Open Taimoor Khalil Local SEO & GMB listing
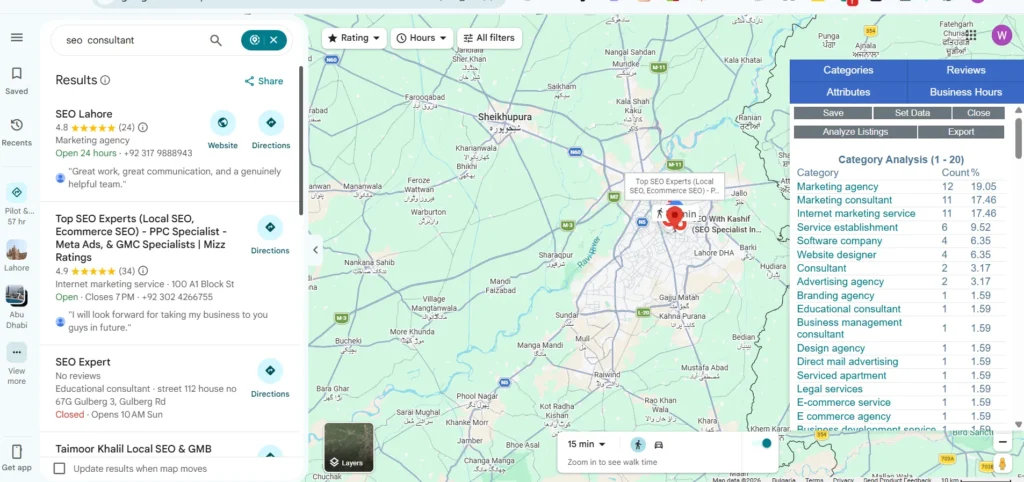Image resolution: width=1024 pixels, height=482 pixels. click(133, 449)
